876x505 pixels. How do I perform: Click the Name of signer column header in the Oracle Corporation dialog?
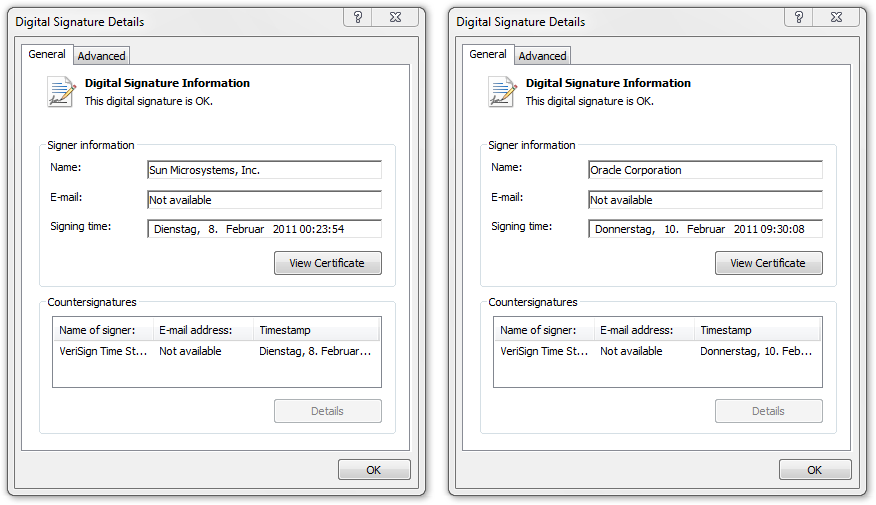point(544,330)
